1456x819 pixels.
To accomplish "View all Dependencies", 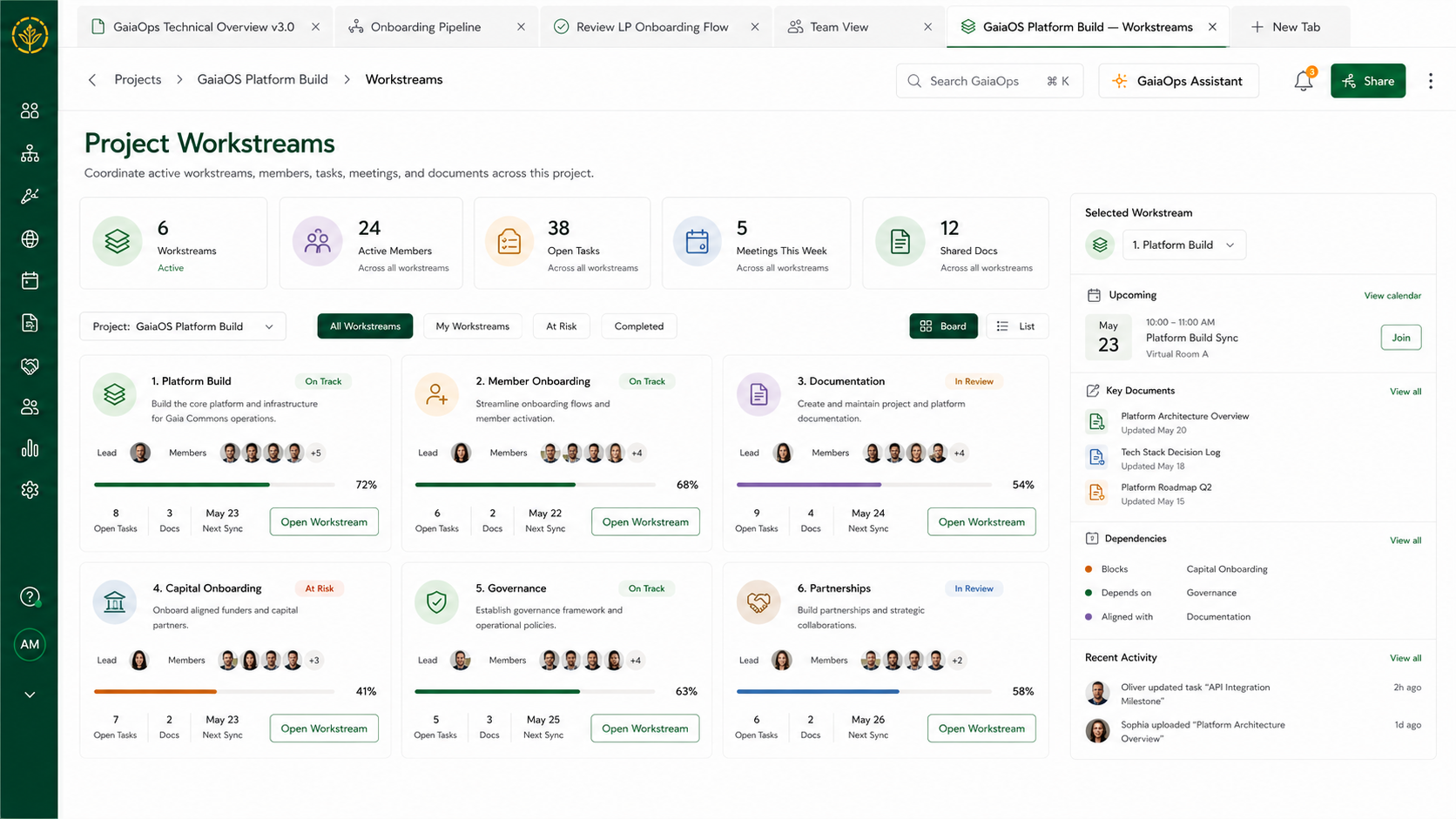I will tap(1405, 540).
